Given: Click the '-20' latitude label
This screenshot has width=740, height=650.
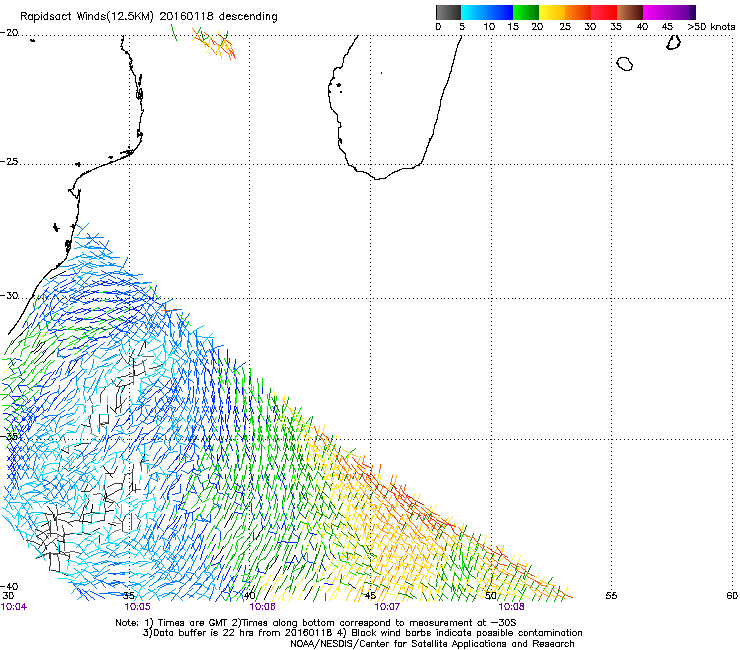Looking at the screenshot, I should point(9,33).
